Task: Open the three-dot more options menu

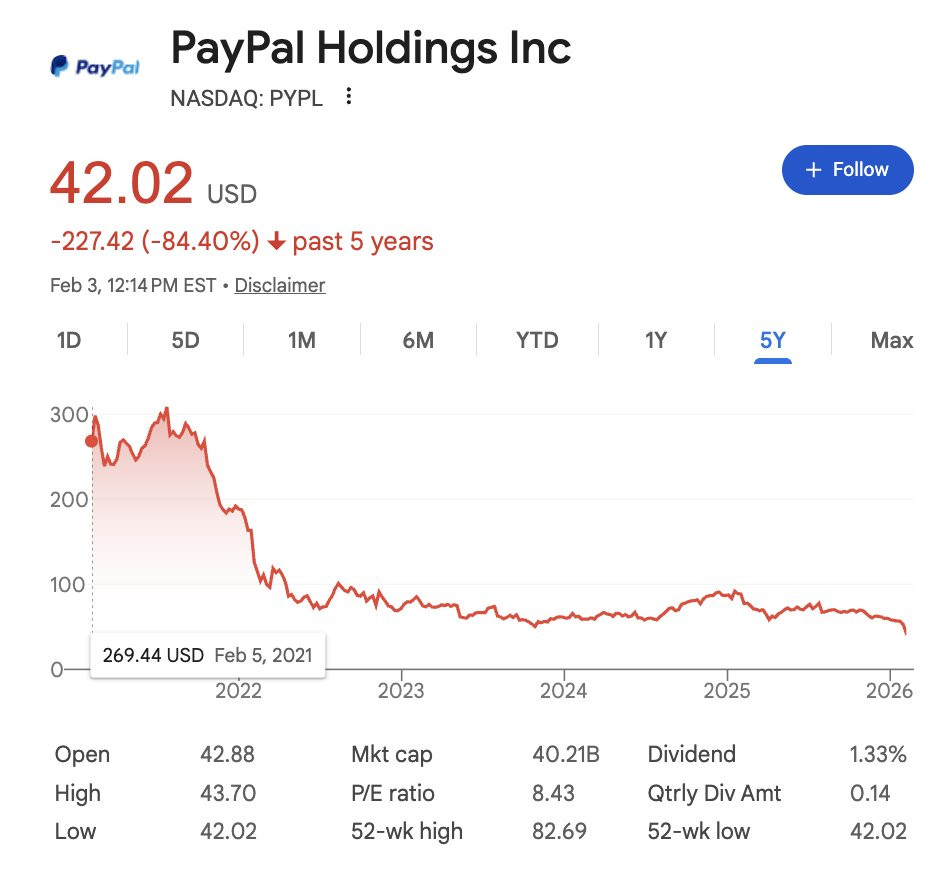Action: [x=348, y=96]
